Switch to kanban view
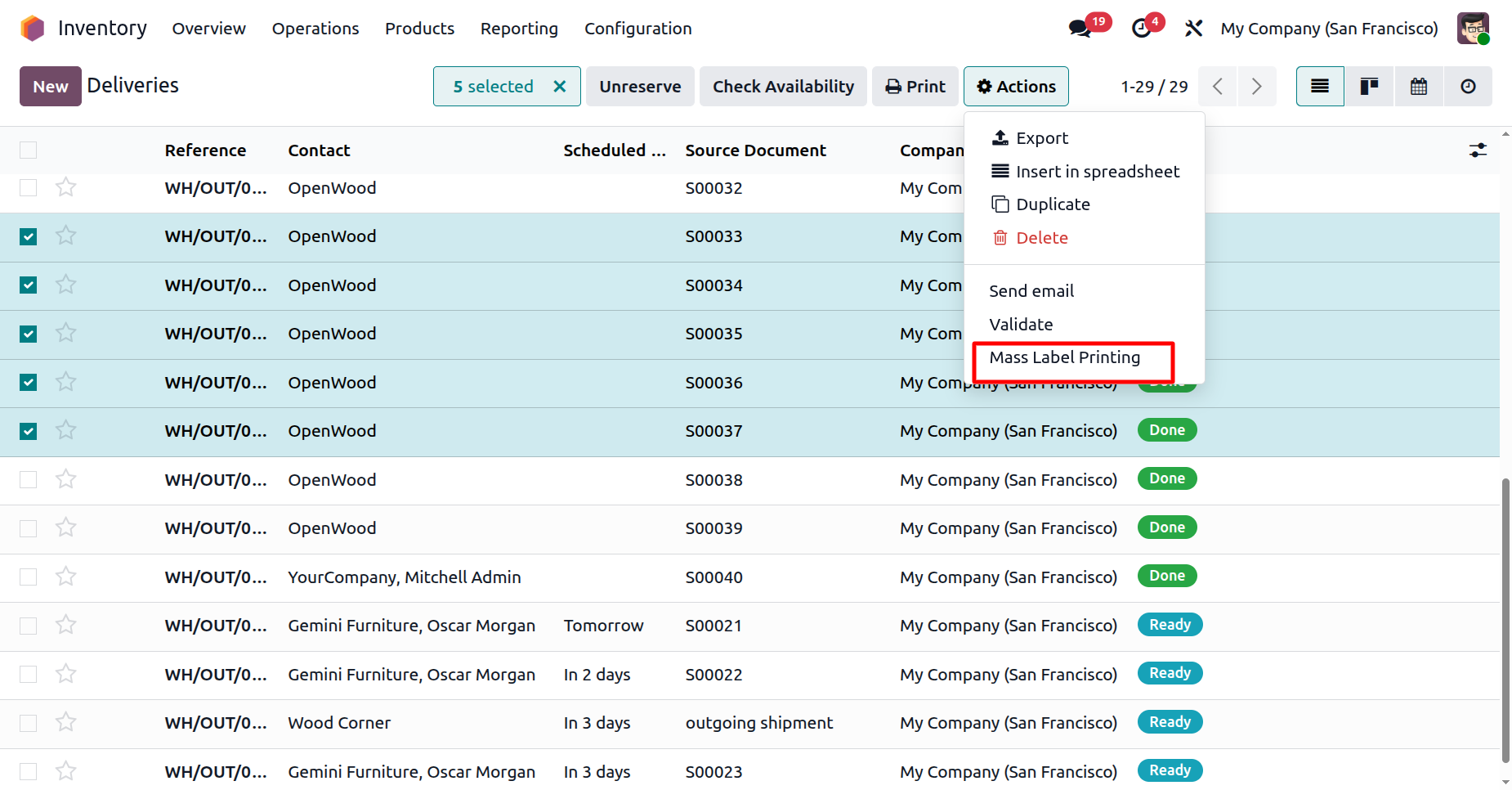Image resolution: width=1512 pixels, height=790 pixels. 1369,87
